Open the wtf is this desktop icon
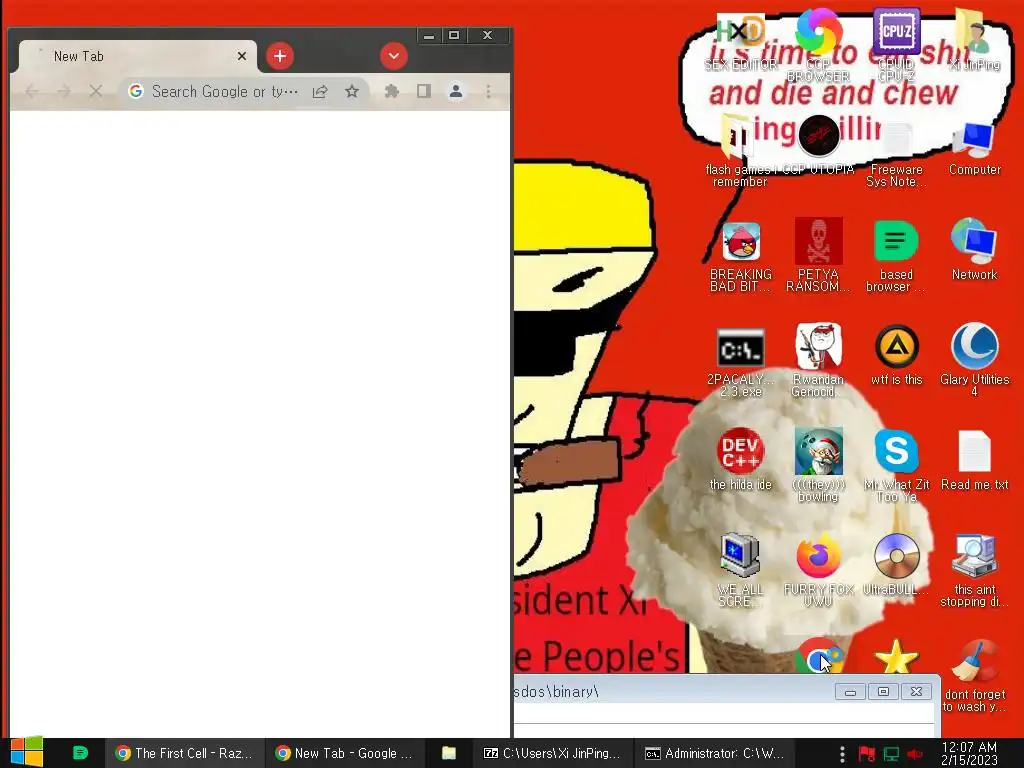The image size is (1024, 768). [897, 356]
